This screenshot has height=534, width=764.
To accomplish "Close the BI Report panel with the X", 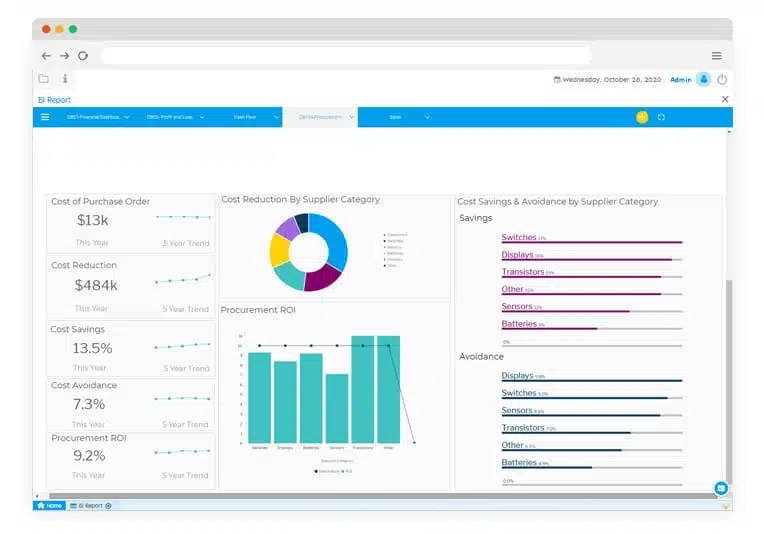I will click(725, 99).
